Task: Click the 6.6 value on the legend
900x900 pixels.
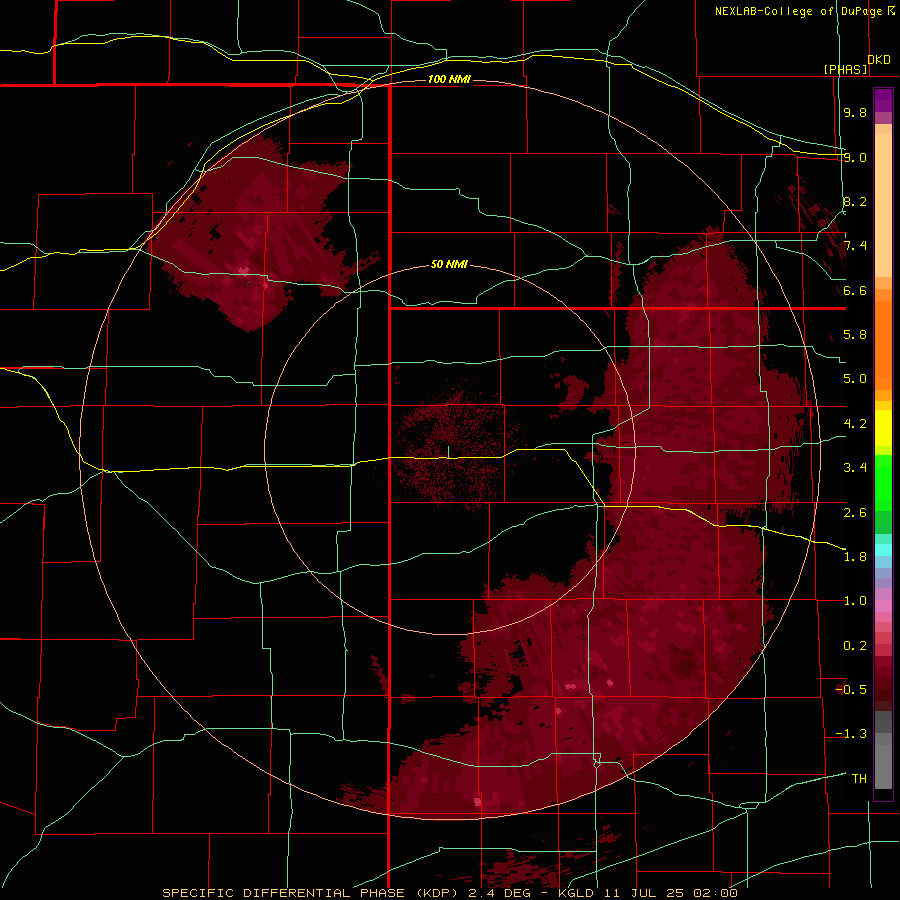Action: point(855,290)
